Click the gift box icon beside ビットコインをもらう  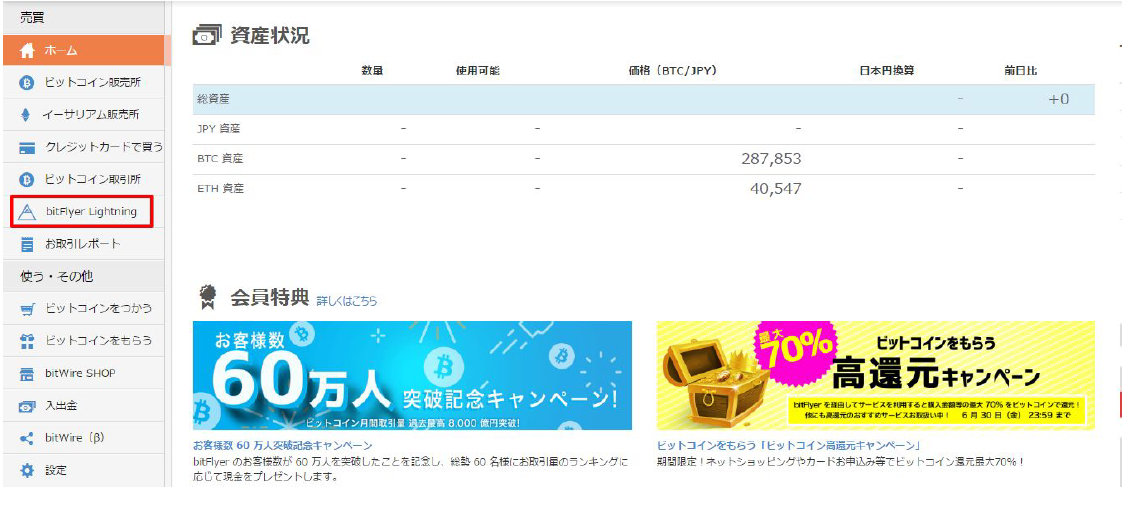point(27,341)
